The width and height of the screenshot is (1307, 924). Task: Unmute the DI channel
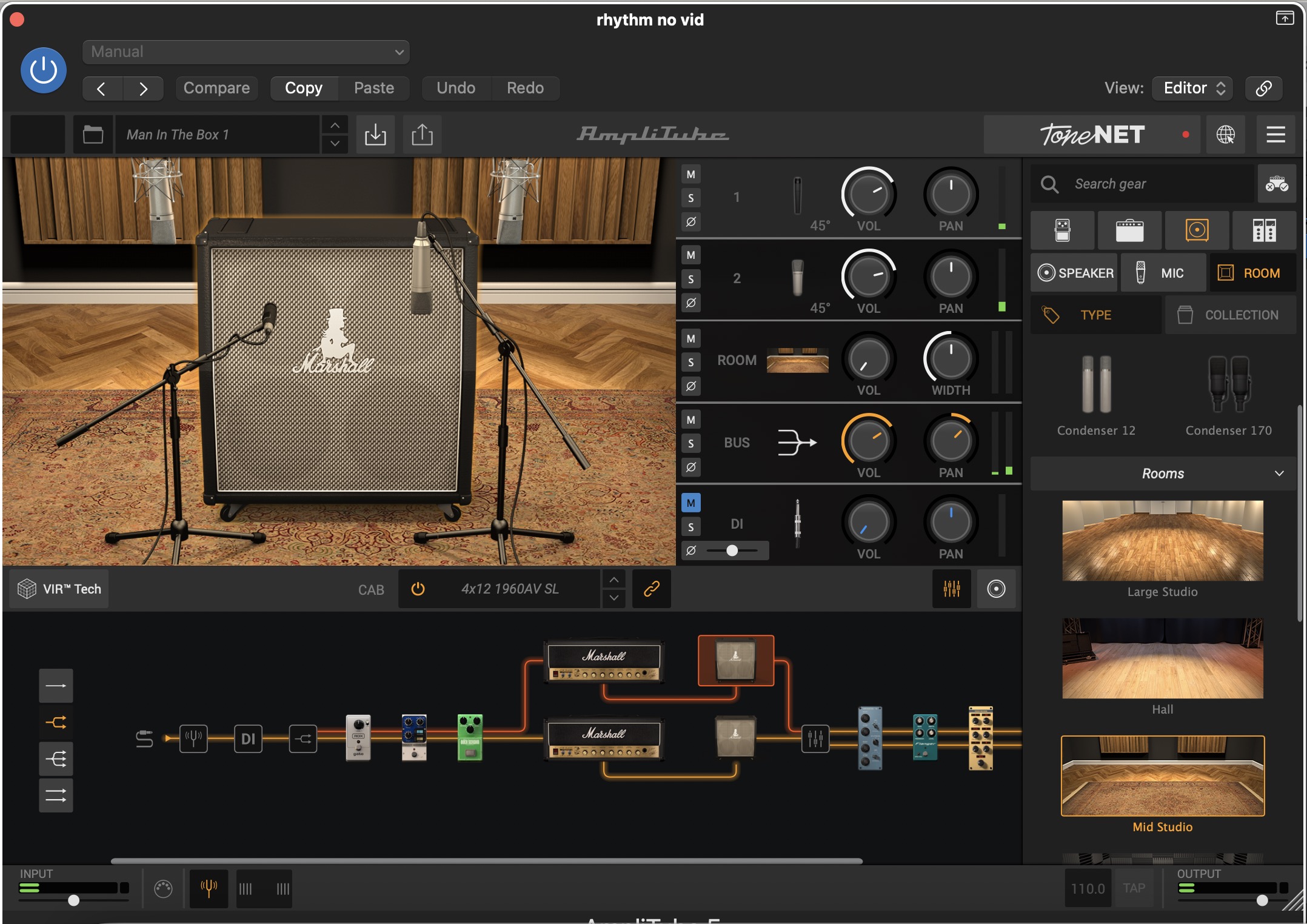[691, 503]
